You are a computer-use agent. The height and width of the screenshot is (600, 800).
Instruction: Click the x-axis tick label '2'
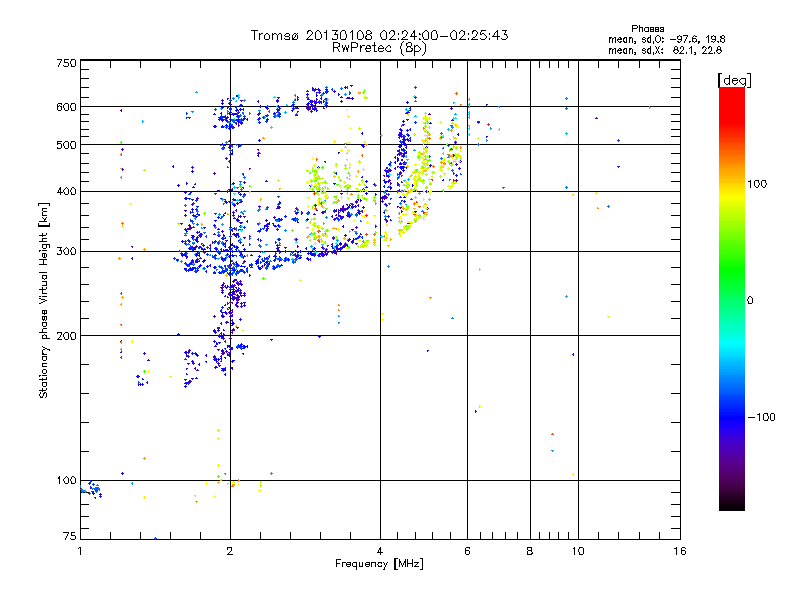click(230, 551)
